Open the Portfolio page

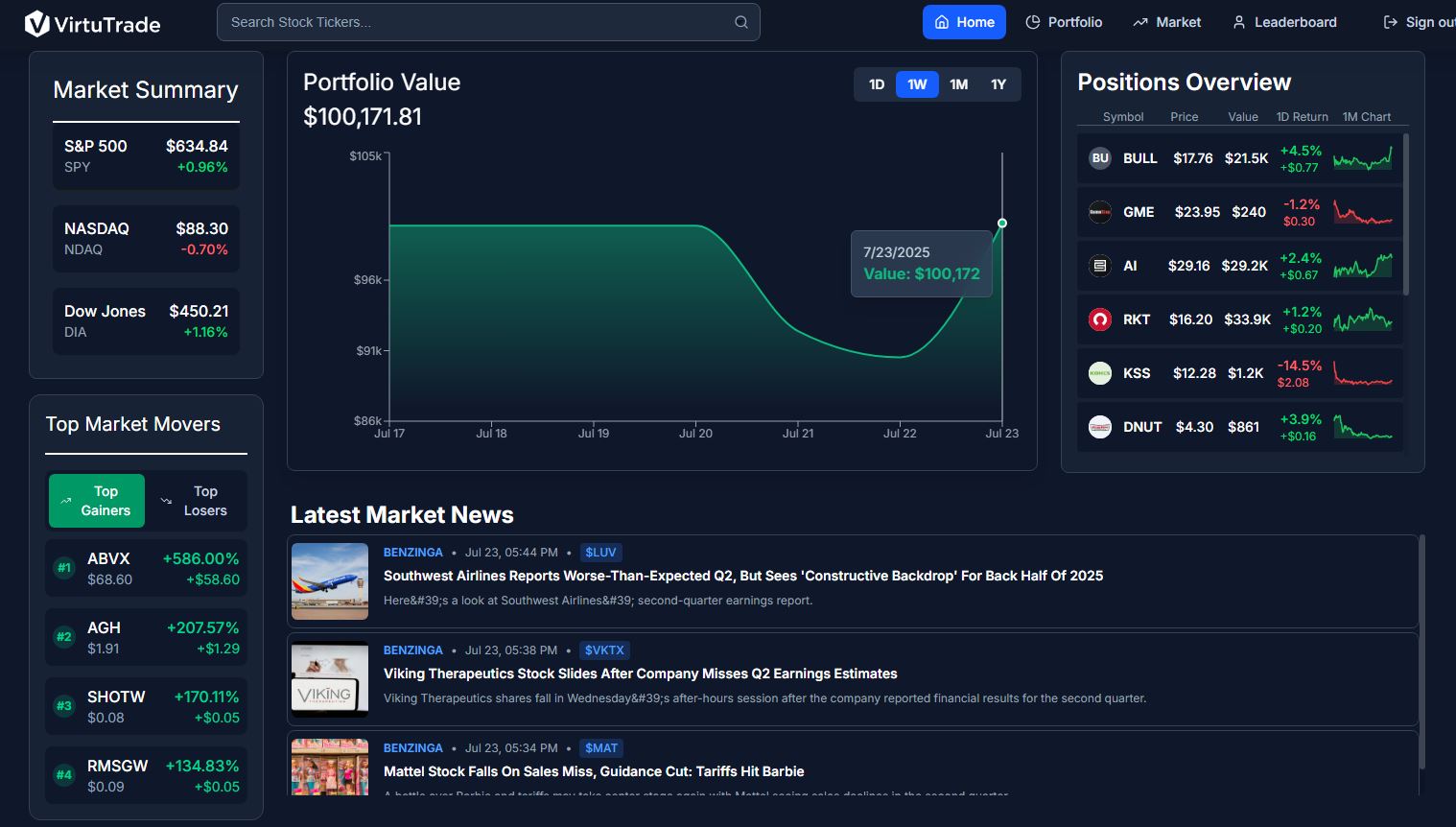click(x=1064, y=22)
